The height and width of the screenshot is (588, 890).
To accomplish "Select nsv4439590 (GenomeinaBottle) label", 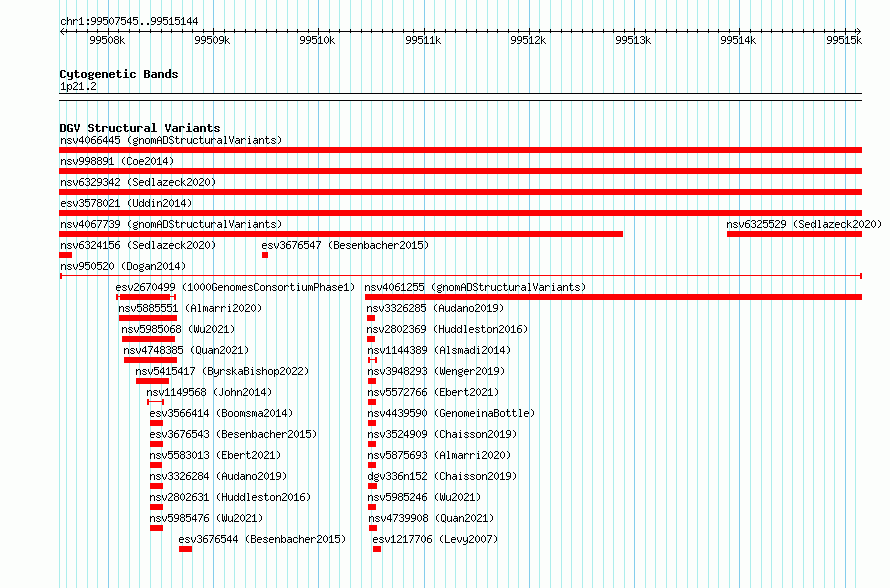I will tap(451, 413).
